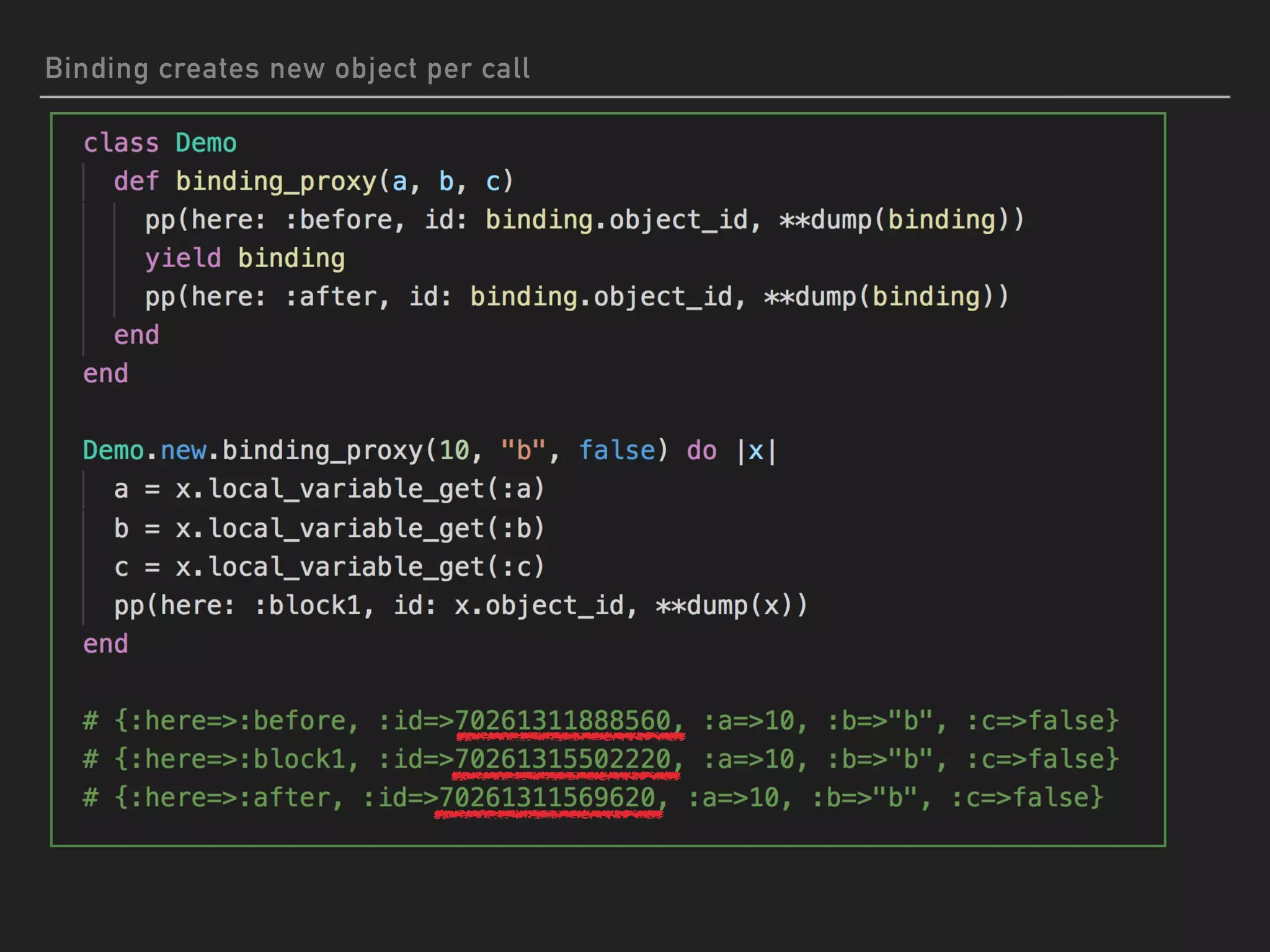The height and width of the screenshot is (952, 1270).
Task: Click the string "b" argument in the call
Action: (523, 451)
